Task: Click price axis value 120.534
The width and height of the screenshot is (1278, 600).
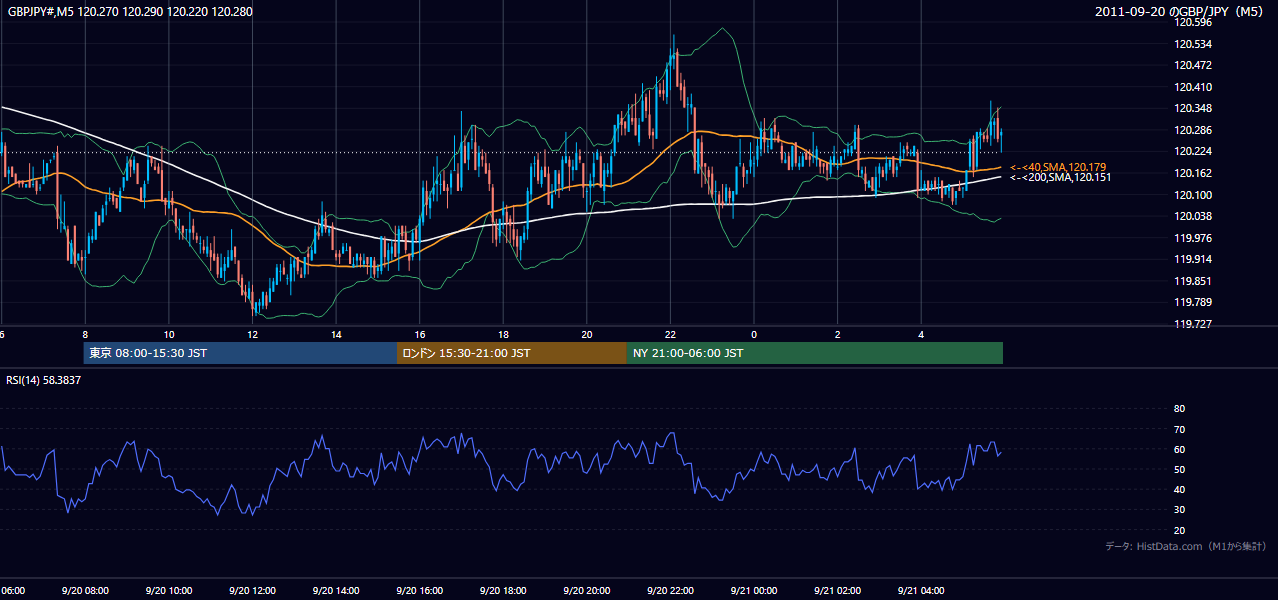Action: (1192, 44)
